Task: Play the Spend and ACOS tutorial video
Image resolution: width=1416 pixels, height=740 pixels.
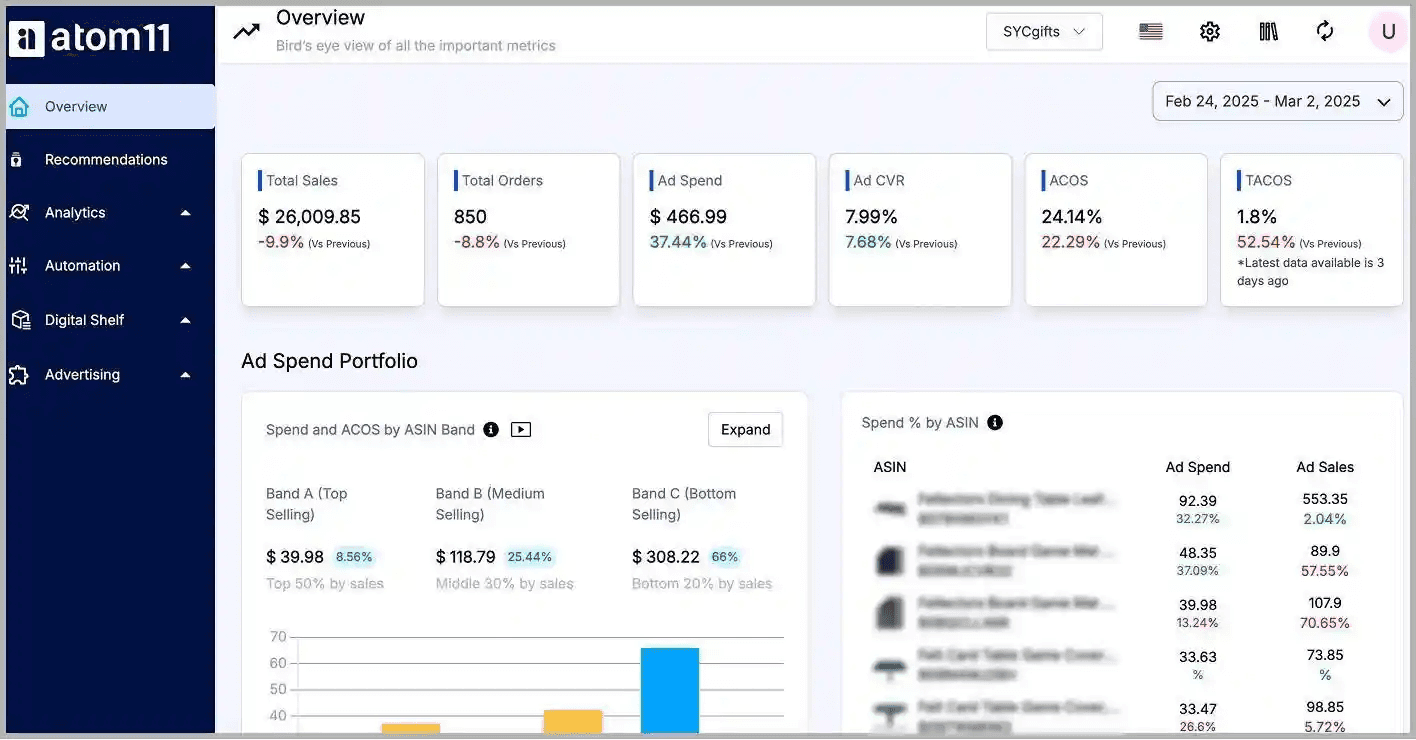Action: [x=520, y=428]
